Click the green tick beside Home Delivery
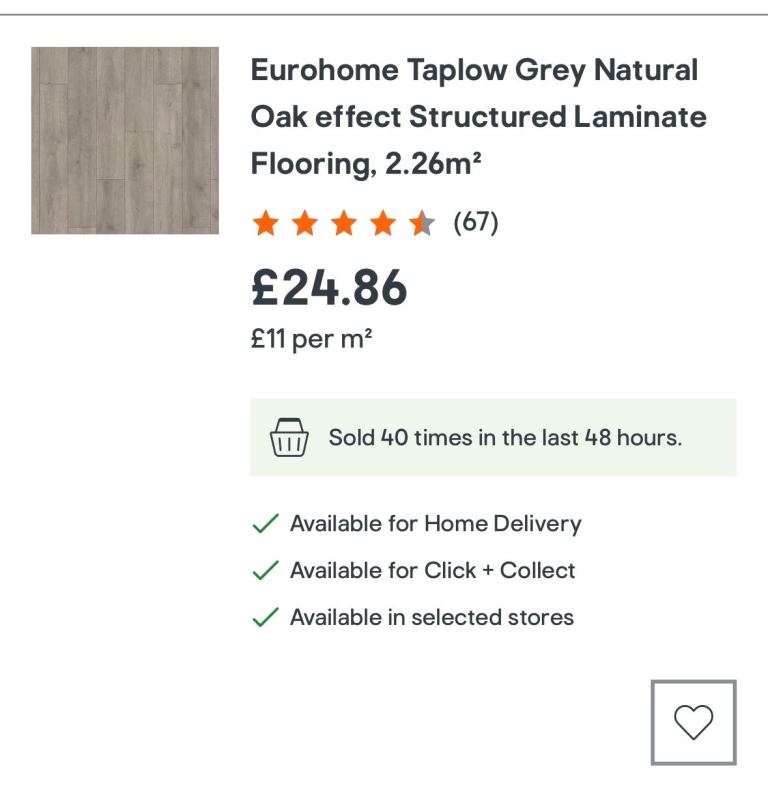The image size is (768, 789). (265, 524)
